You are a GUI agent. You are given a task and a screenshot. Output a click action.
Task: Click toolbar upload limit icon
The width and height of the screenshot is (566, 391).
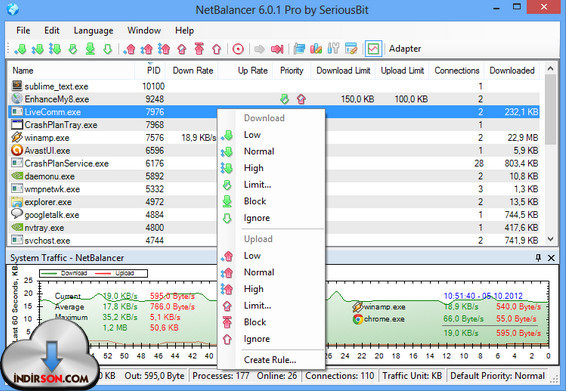tap(182, 49)
